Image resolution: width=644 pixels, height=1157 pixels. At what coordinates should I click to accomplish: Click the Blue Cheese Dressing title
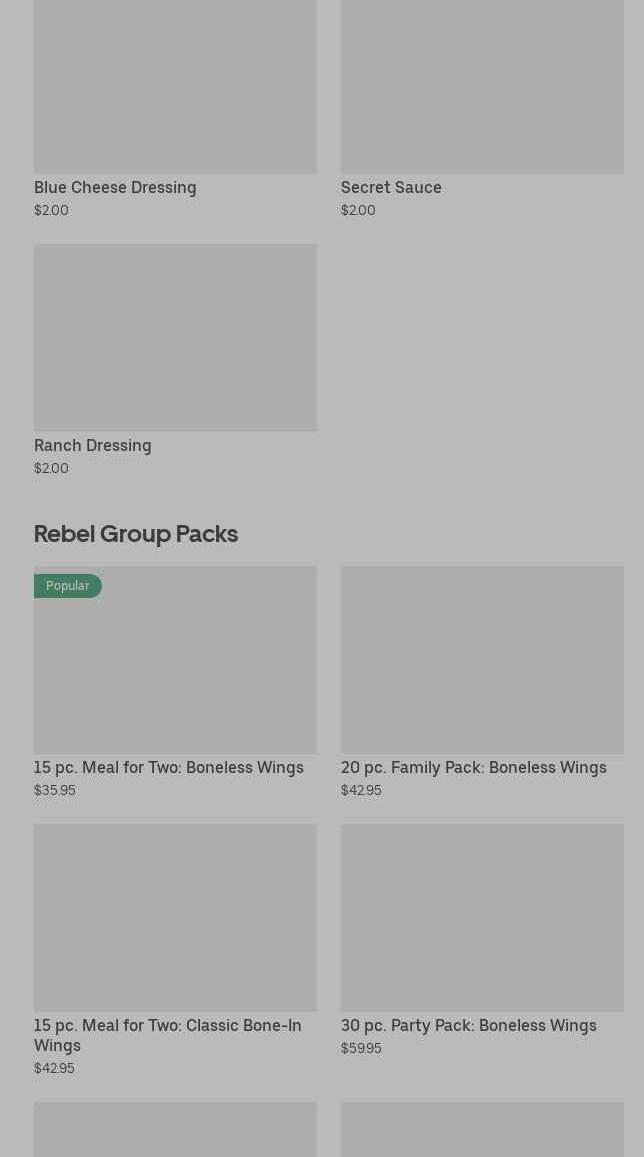pyautogui.click(x=115, y=187)
